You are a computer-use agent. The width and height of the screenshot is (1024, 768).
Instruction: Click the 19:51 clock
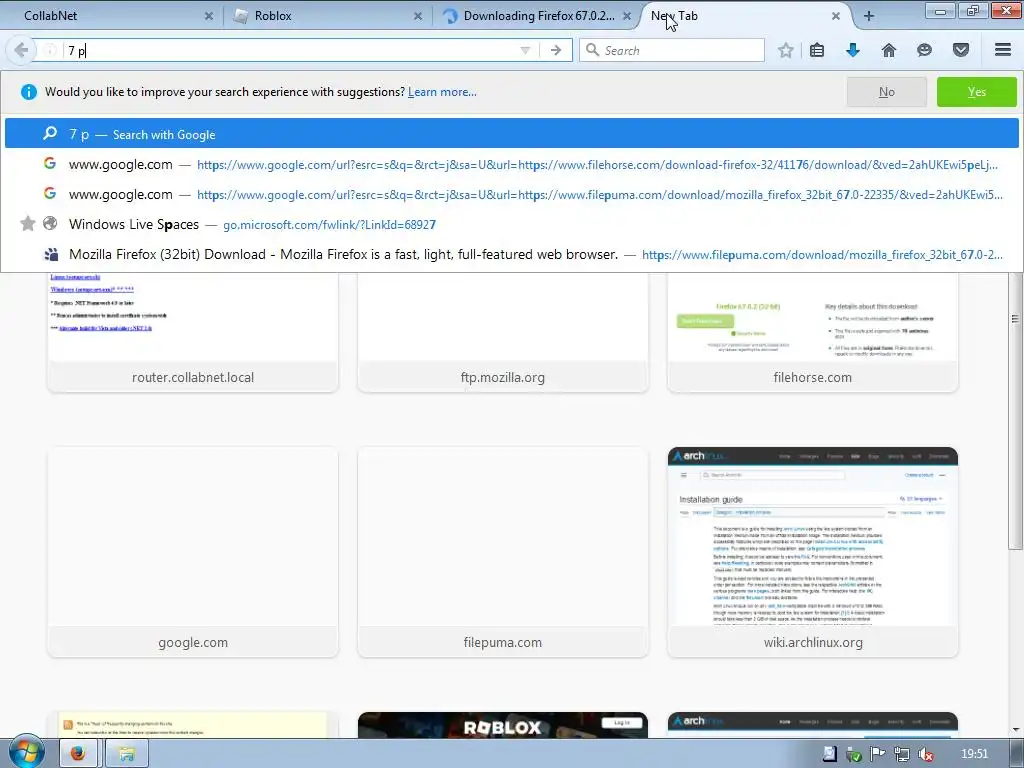(x=974, y=754)
